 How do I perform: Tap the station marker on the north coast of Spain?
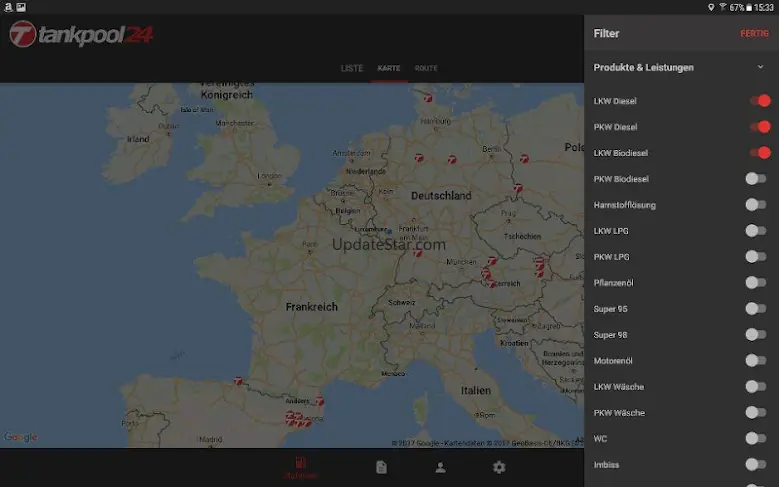coord(238,381)
